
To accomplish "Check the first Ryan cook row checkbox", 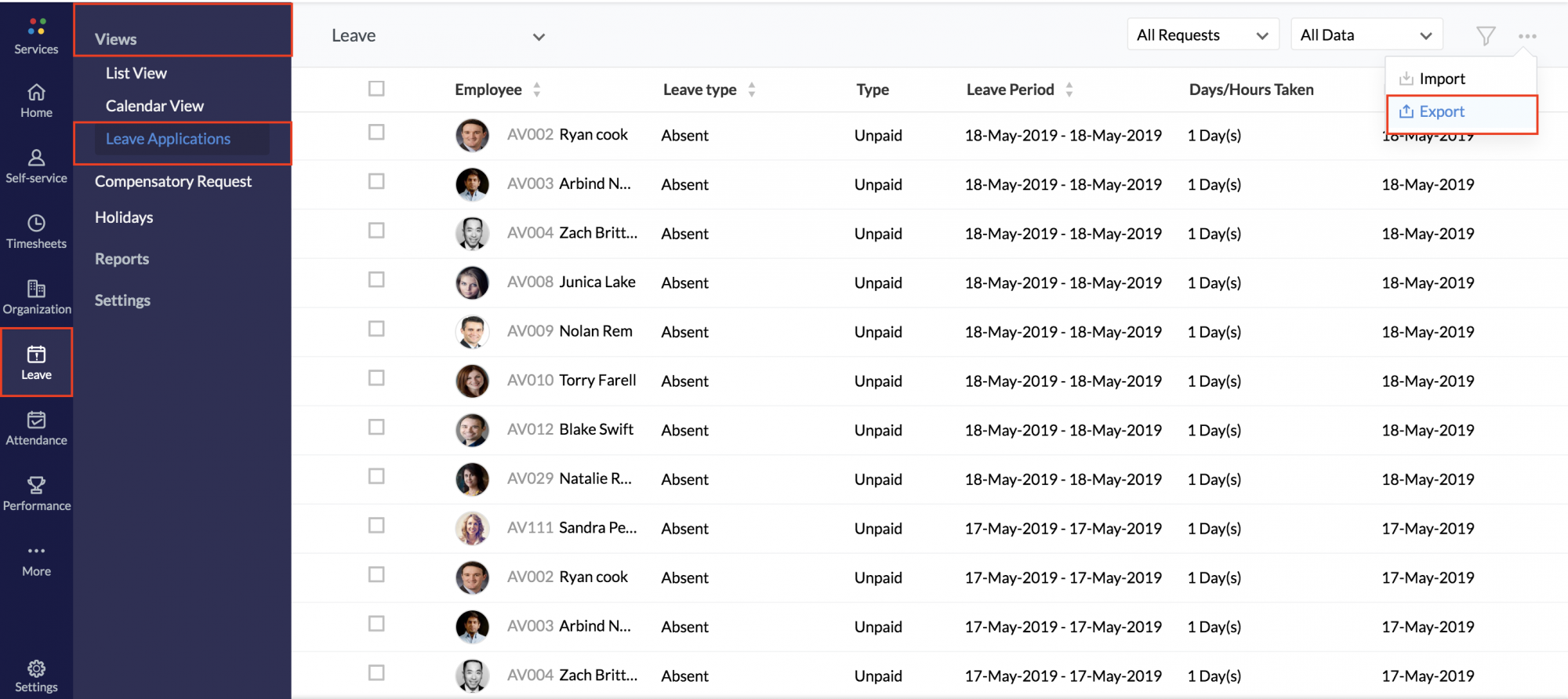I will coord(376,133).
